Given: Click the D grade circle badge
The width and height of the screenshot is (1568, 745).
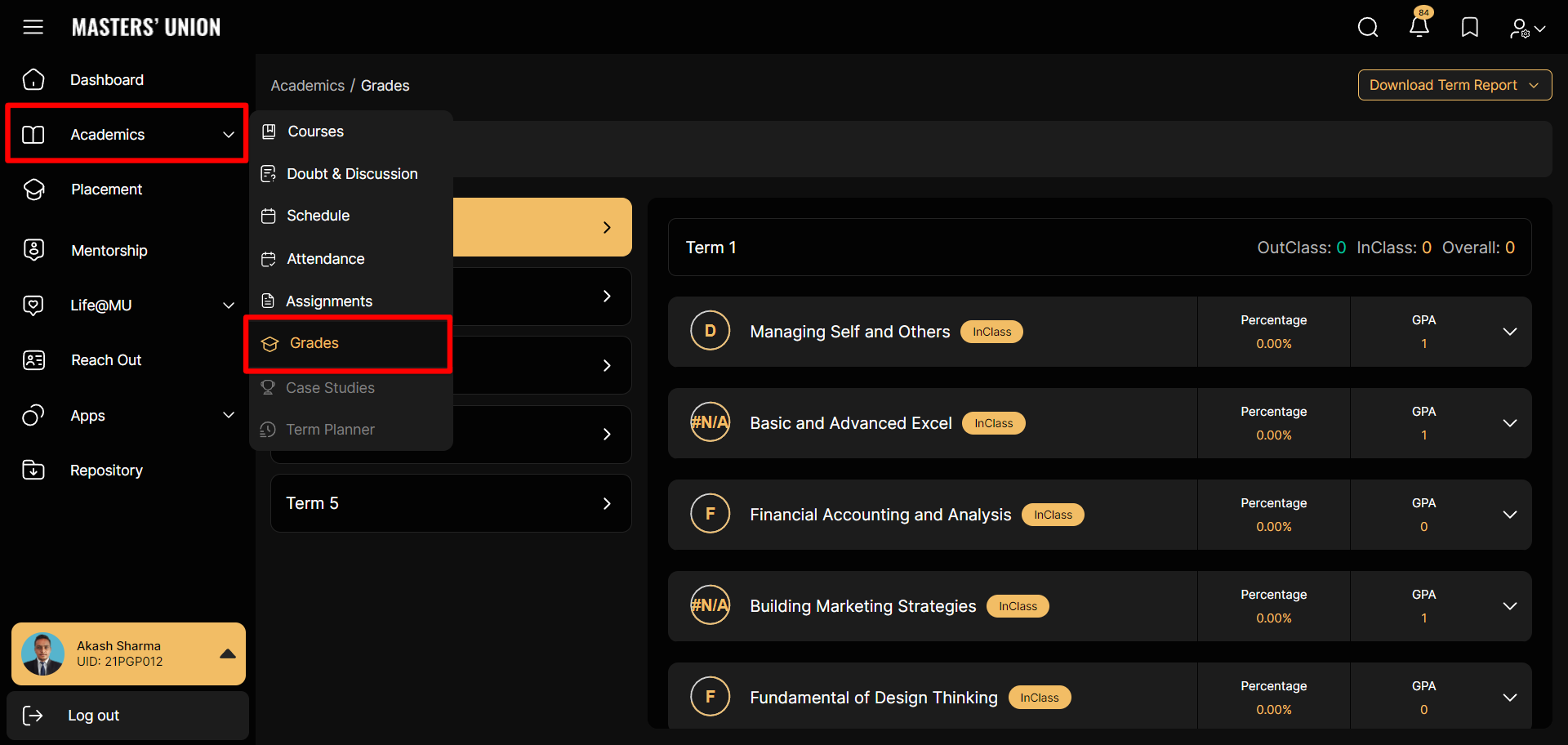Looking at the screenshot, I should tap(710, 331).
